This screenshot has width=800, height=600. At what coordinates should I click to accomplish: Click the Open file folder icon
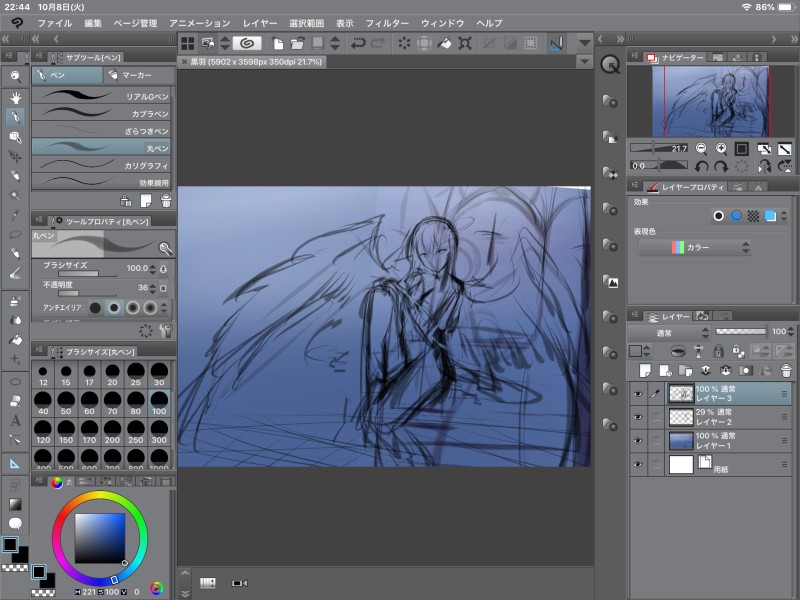297,43
